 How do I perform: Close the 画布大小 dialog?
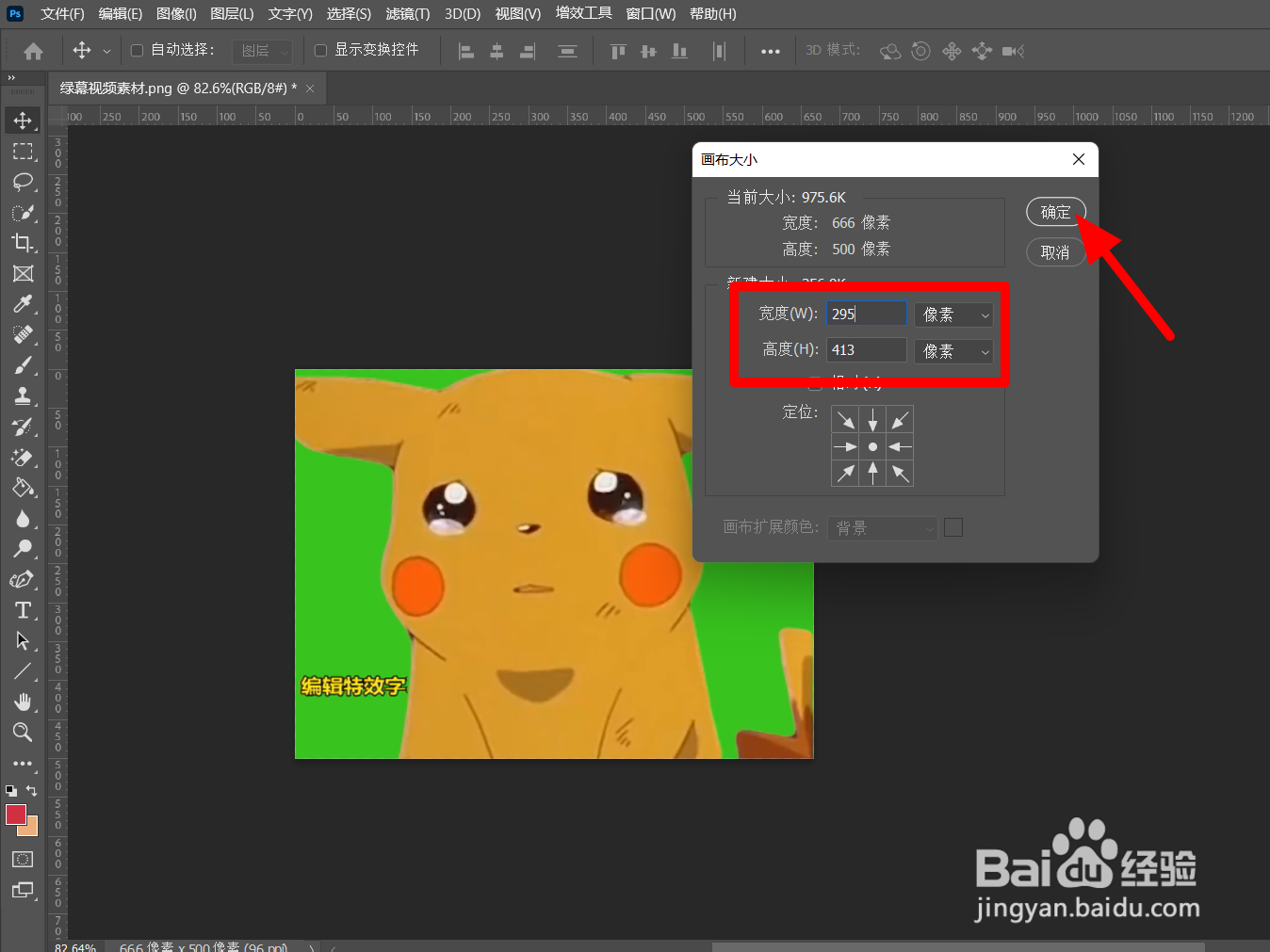pyautogui.click(x=1079, y=159)
